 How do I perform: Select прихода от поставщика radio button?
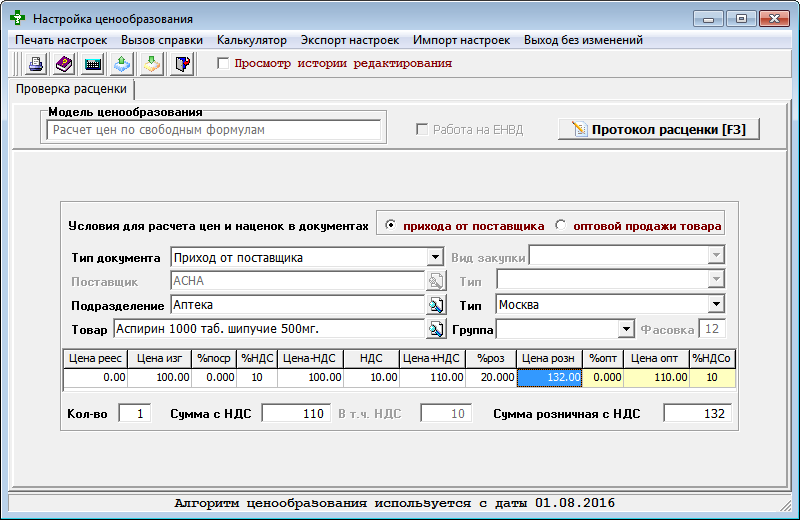390,225
